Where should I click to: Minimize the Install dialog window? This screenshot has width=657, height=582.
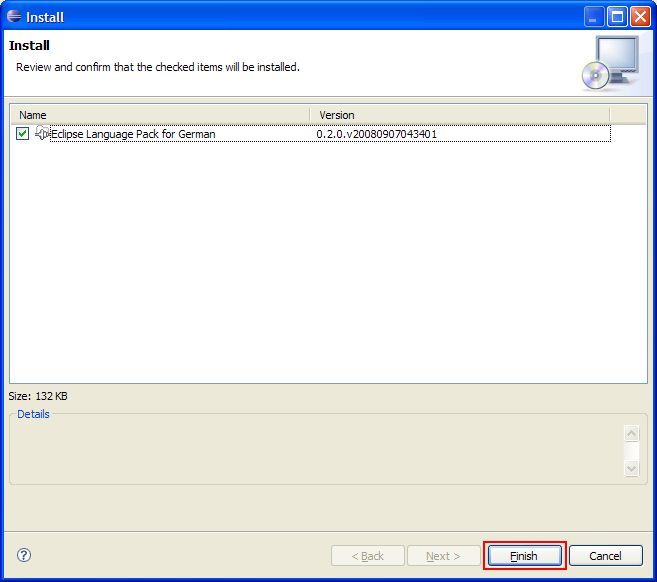[594, 17]
